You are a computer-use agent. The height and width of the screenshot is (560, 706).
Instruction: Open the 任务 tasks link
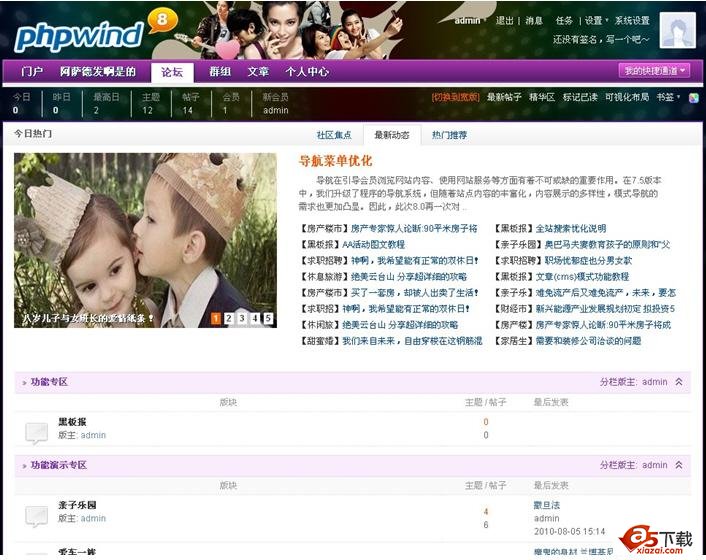[x=564, y=21]
